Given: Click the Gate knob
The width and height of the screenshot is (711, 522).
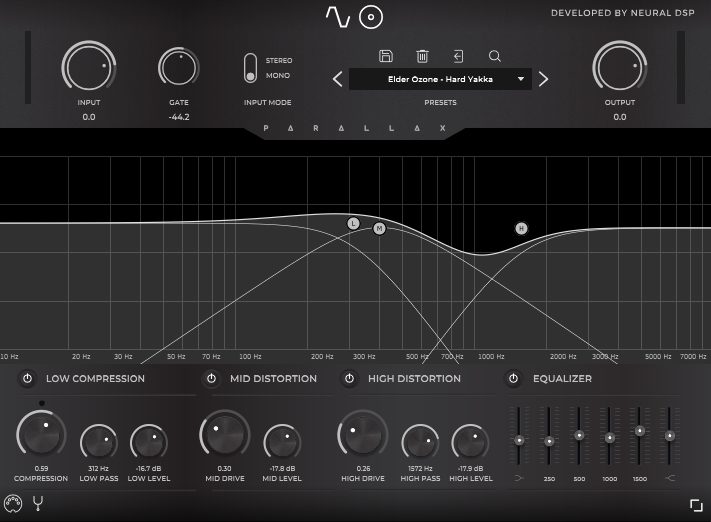Looking at the screenshot, I should (179, 67).
